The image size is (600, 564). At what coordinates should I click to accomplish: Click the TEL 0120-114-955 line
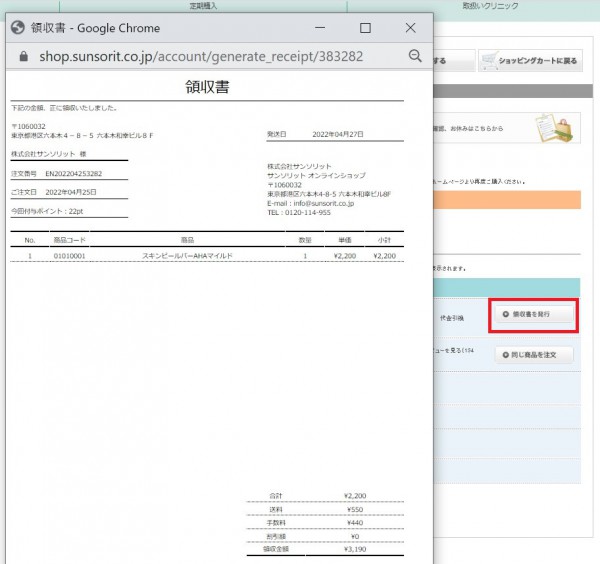298,212
